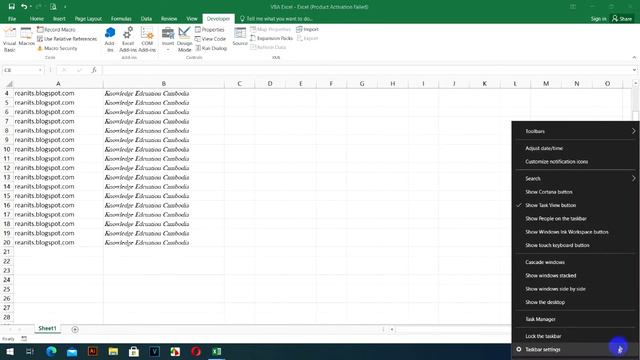Click XML Import
This screenshot has width=640, height=360.
pyautogui.click(x=307, y=29)
